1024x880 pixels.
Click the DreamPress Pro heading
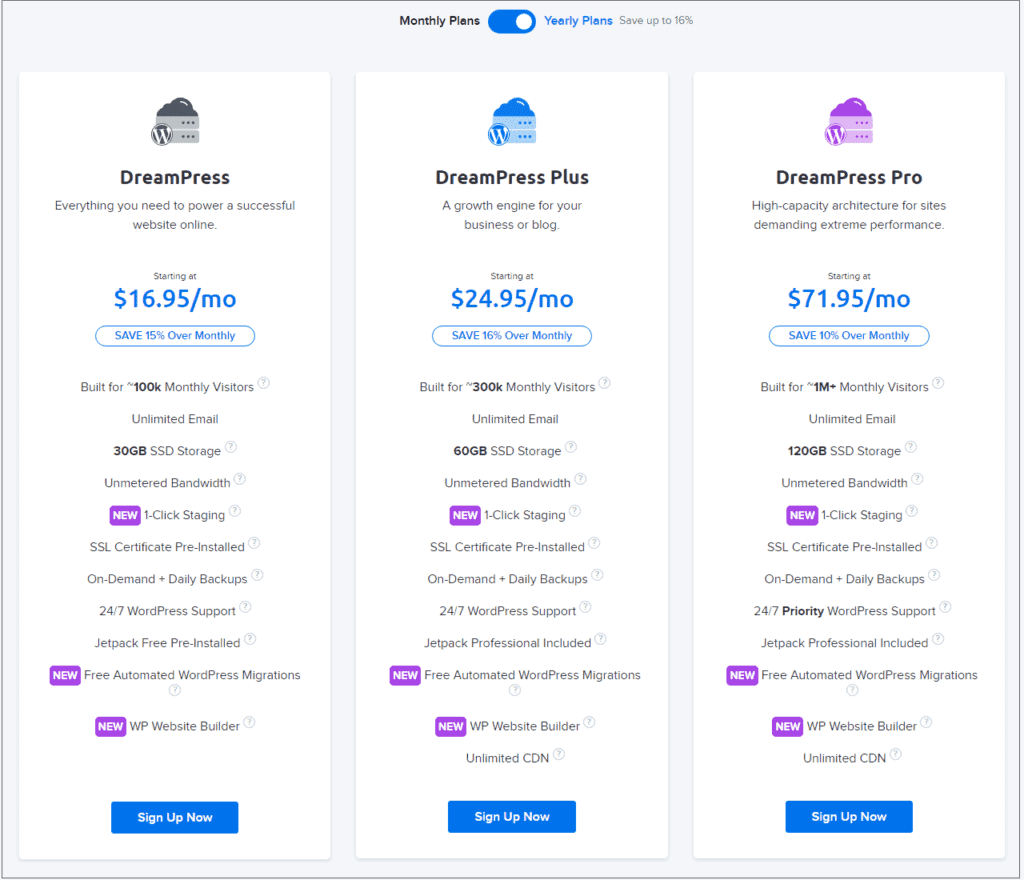point(849,178)
